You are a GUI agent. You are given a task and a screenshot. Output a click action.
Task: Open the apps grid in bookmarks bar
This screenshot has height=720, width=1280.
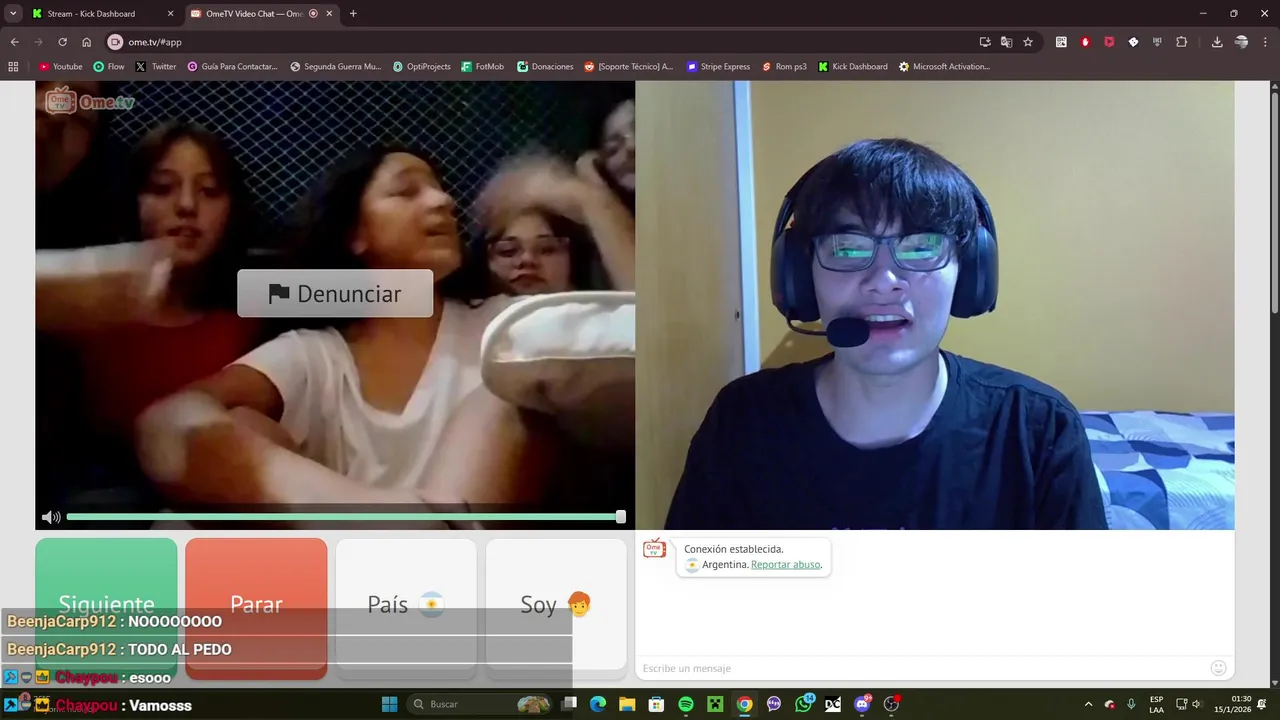(x=13, y=67)
